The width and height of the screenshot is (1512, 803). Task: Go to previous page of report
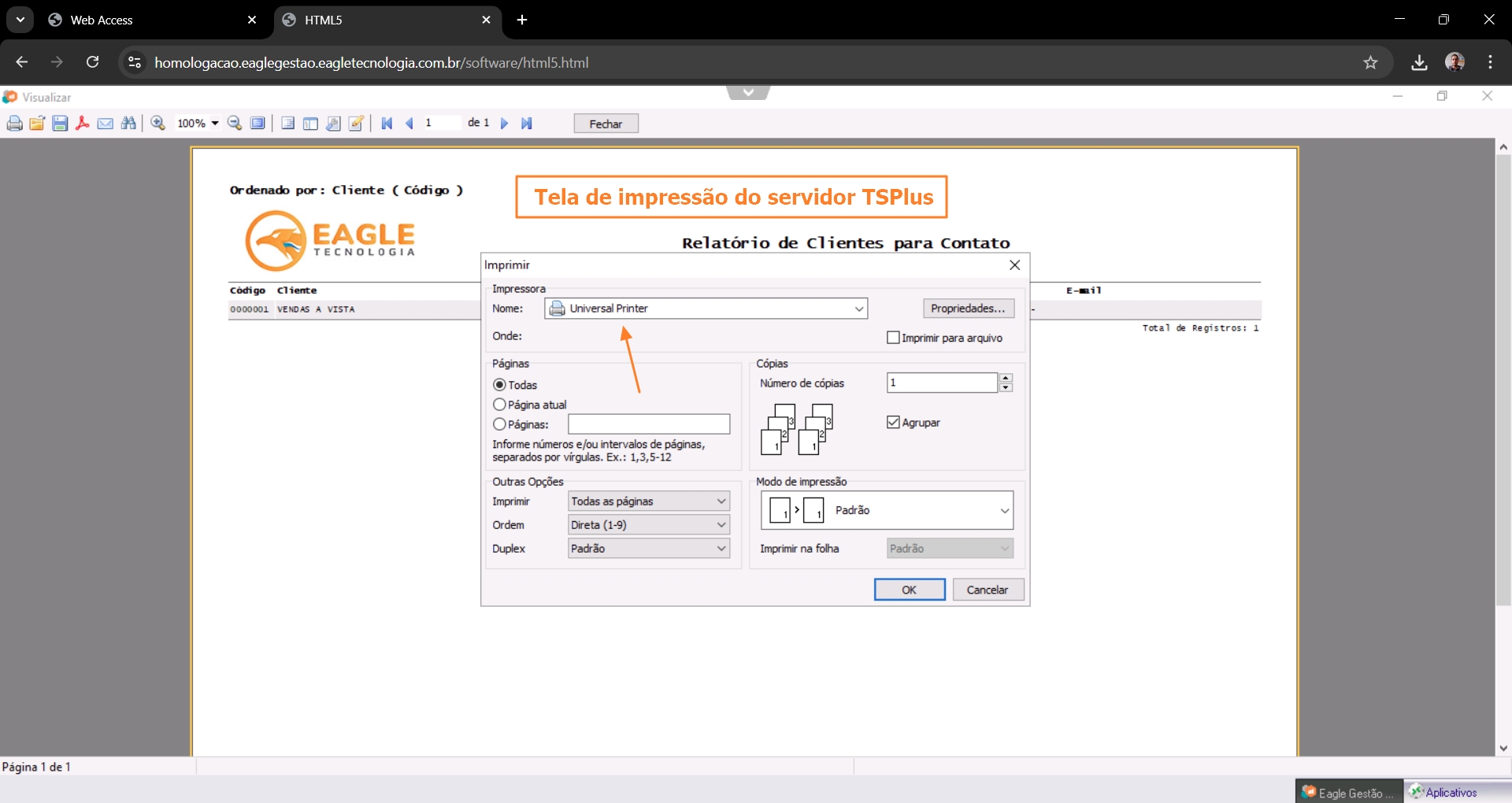pyautogui.click(x=409, y=124)
